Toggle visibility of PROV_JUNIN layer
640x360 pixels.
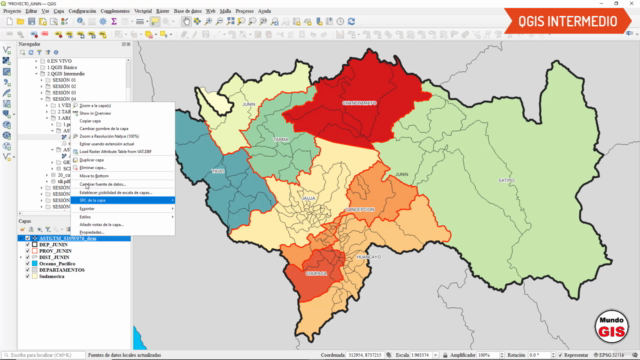28,251
